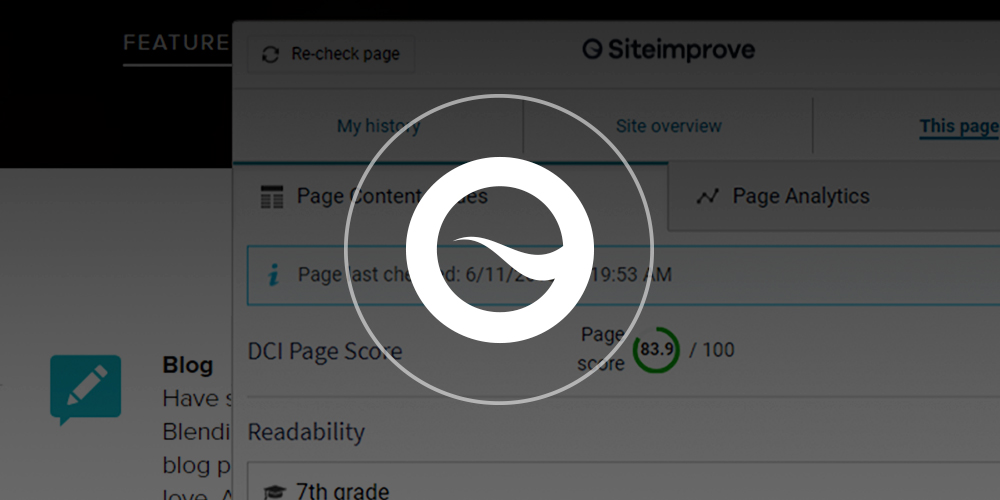Image resolution: width=1000 pixels, height=500 pixels.
Task: Click the info icon beside Page last checked
Action: 274,276
